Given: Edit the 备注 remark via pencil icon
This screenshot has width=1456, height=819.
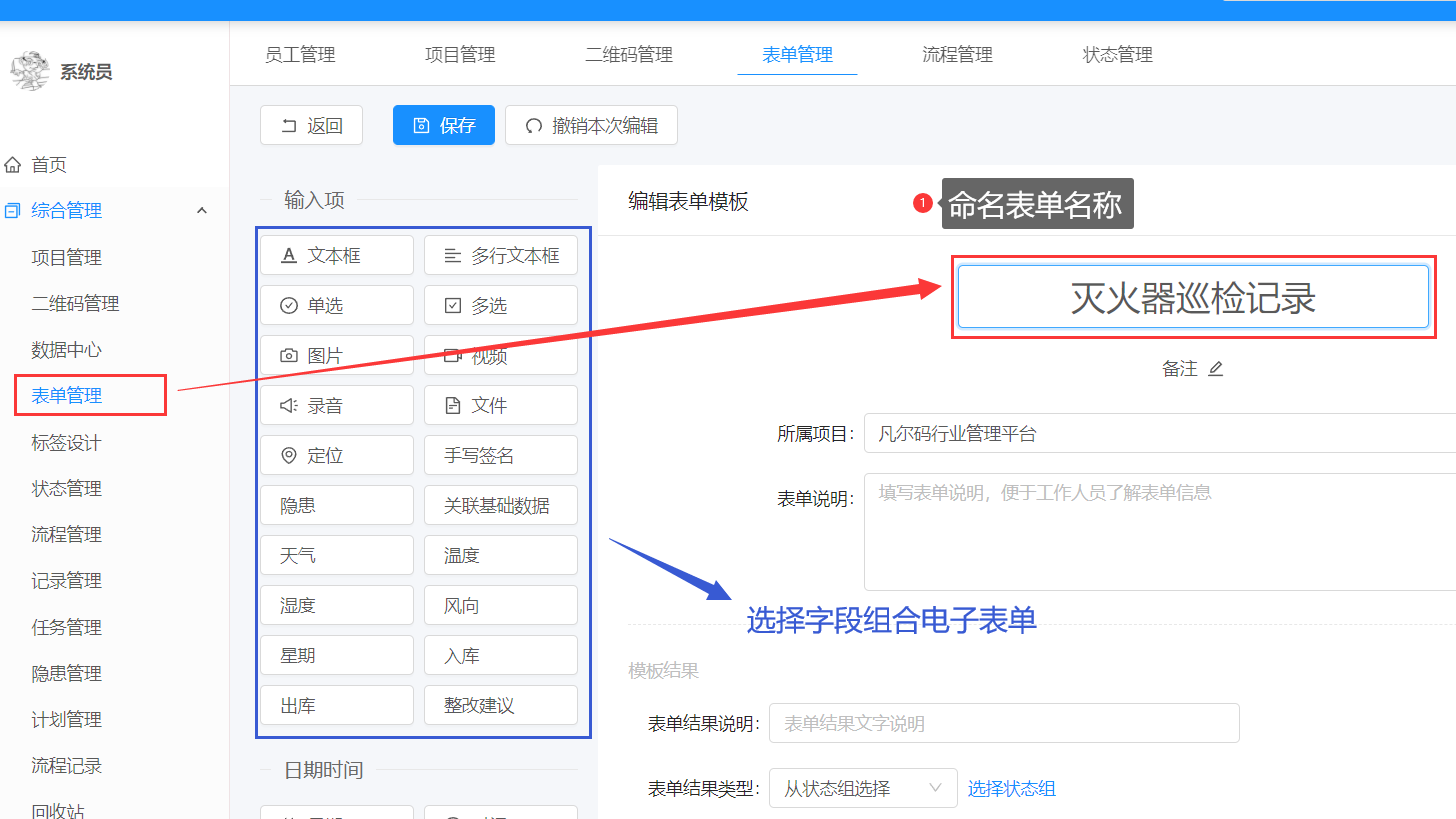Looking at the screenshot, I should tap(1216, 369).
